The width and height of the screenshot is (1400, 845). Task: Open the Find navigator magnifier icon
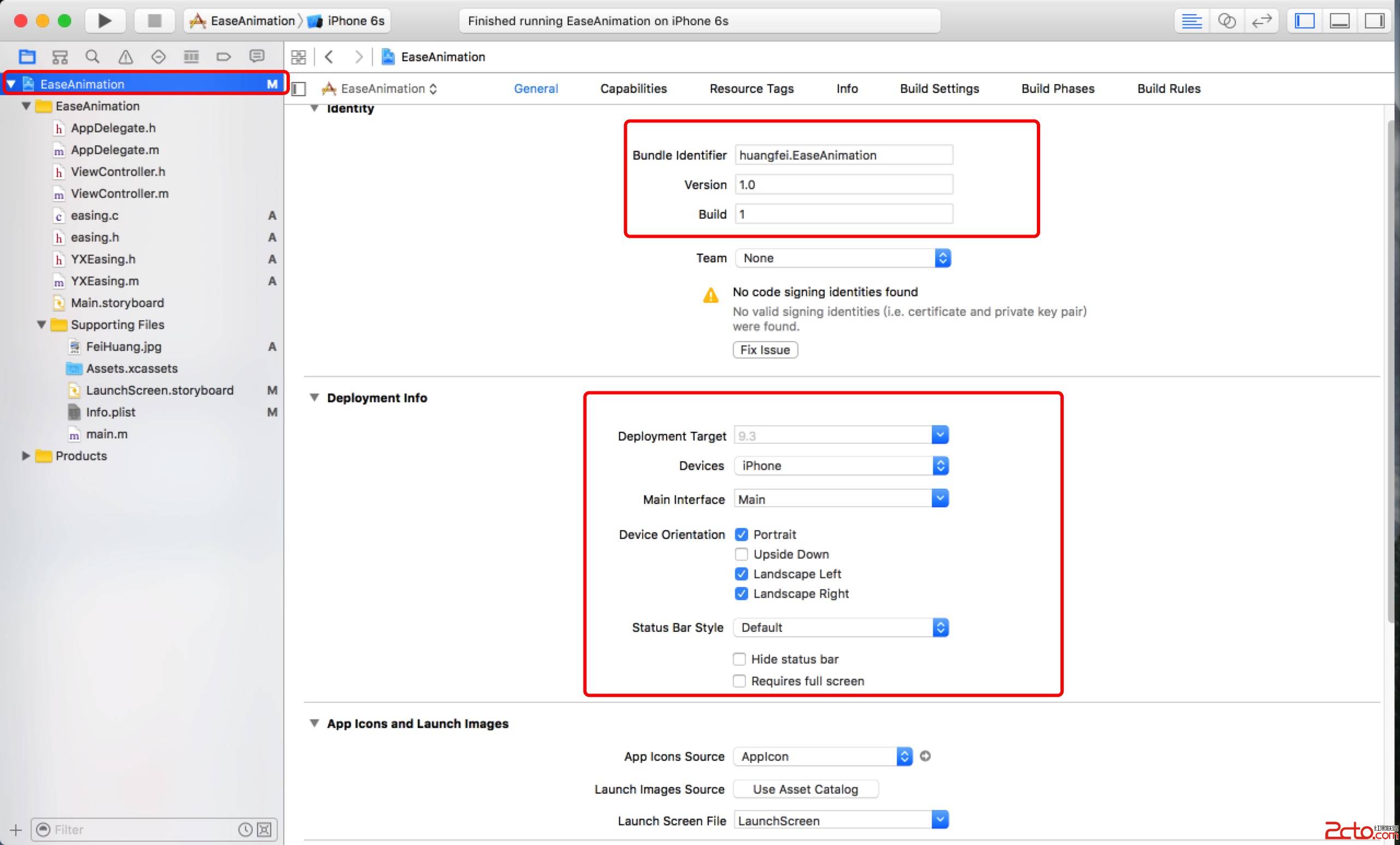[x=92, y=57]
